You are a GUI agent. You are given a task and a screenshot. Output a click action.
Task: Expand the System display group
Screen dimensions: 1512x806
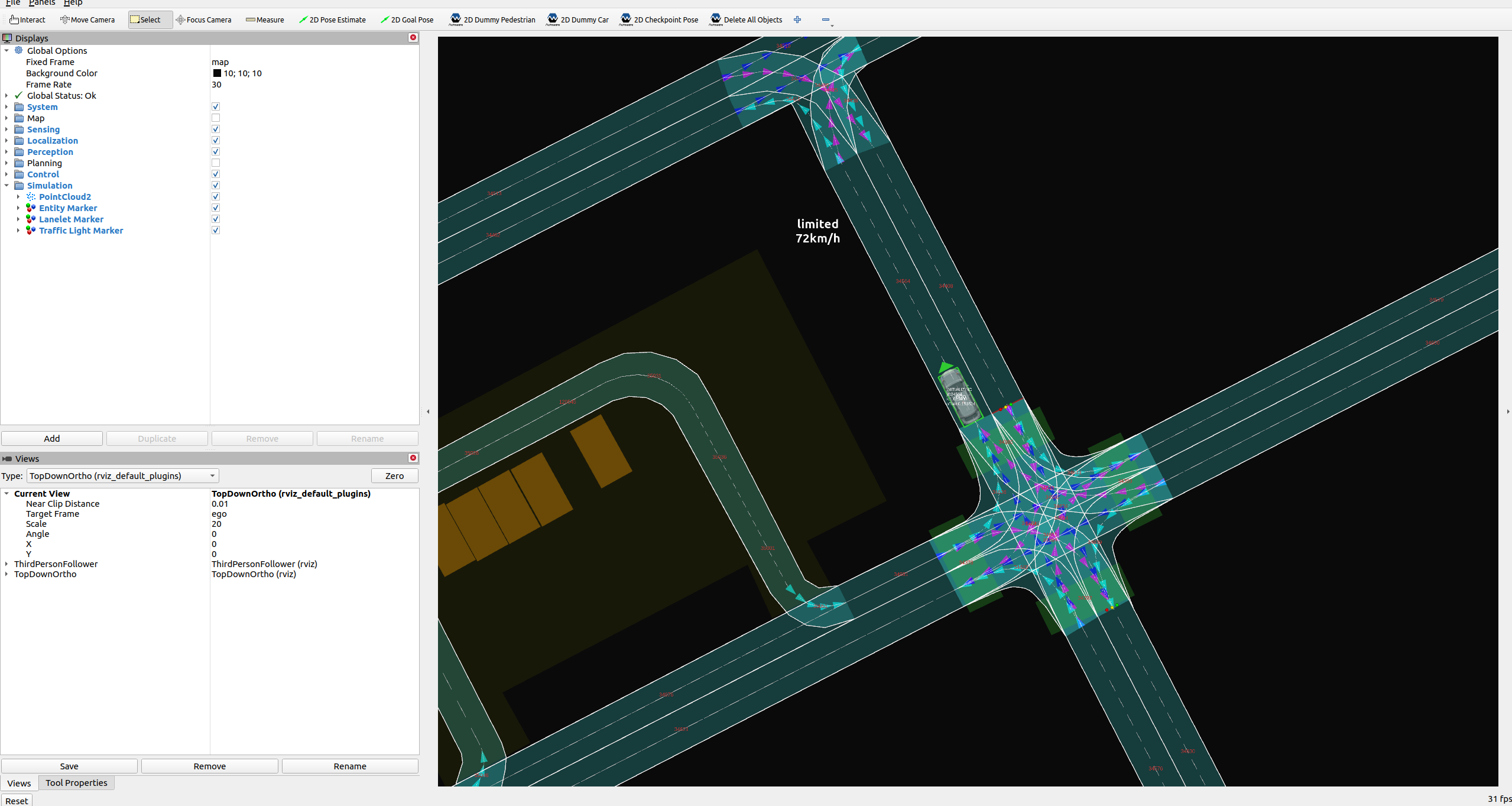7,107
